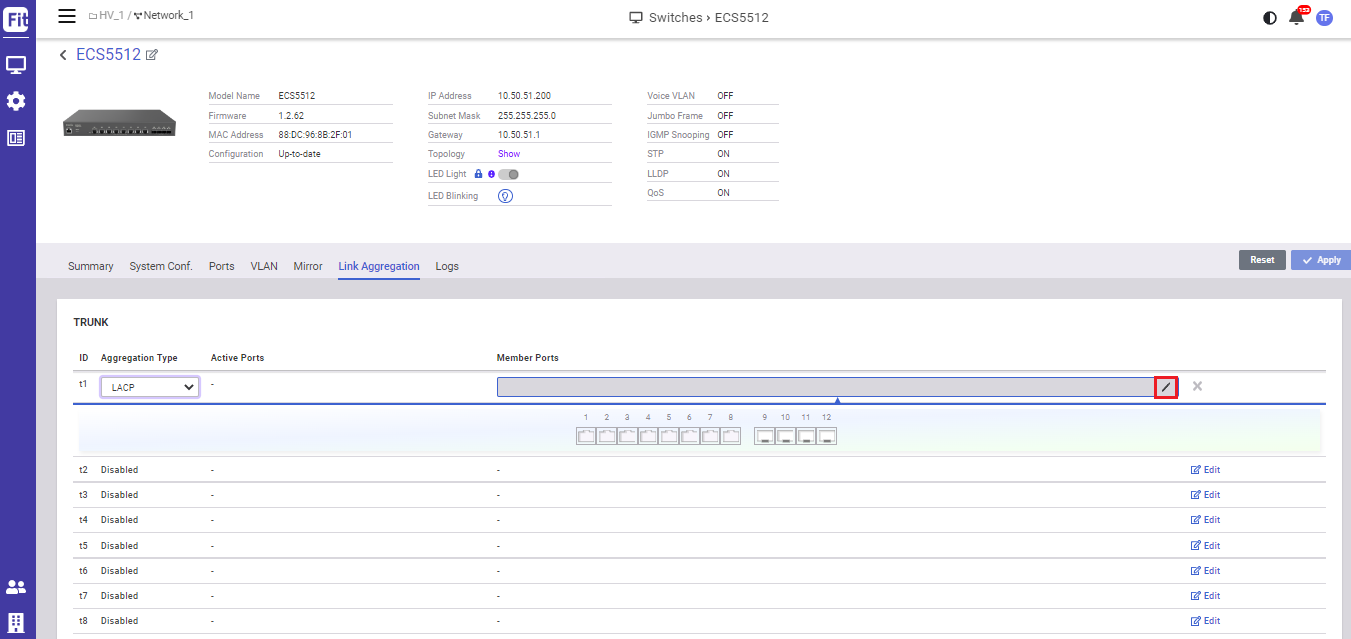
Task: Click the edit icon beside the ECS5512 title
Action: [x=152, y=55]
